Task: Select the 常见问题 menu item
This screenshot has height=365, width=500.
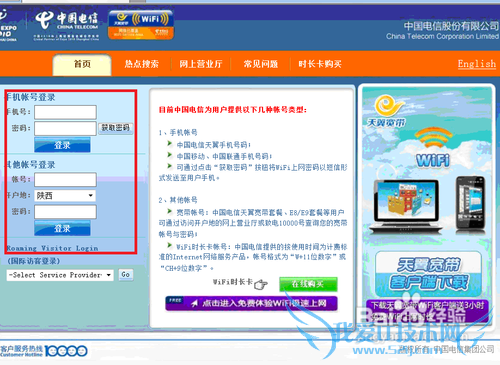Action: coord(261,64)
